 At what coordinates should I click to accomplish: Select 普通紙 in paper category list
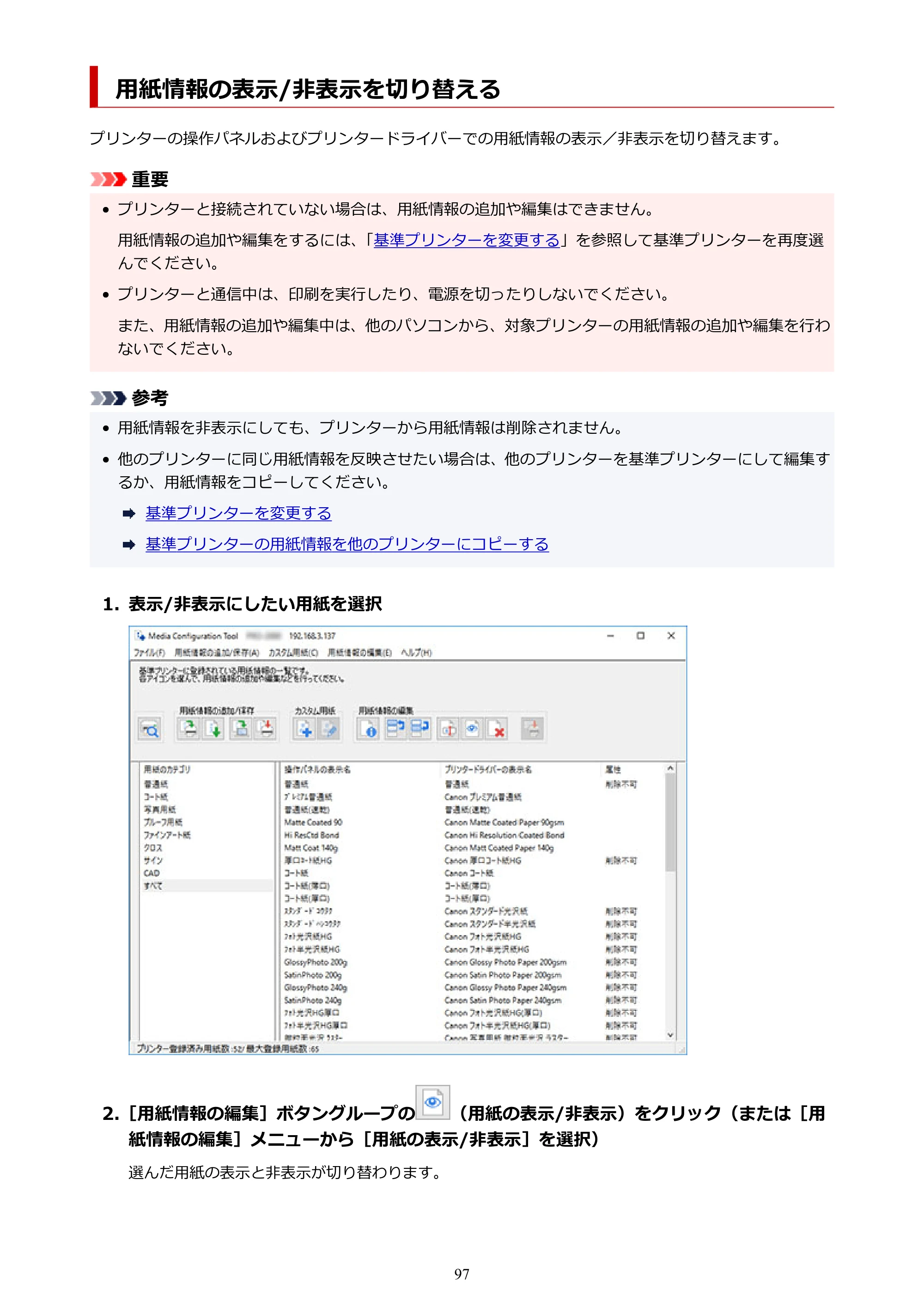tap(155, 784)
